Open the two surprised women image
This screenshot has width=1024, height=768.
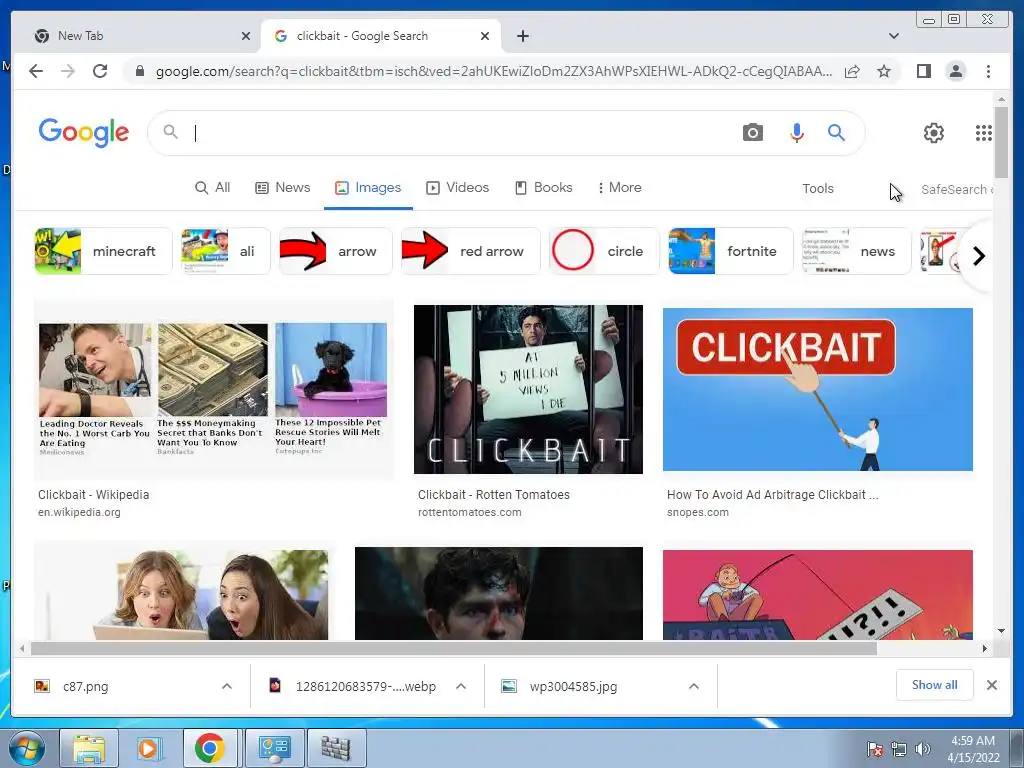pyautogui.click(x=182, y=594)
